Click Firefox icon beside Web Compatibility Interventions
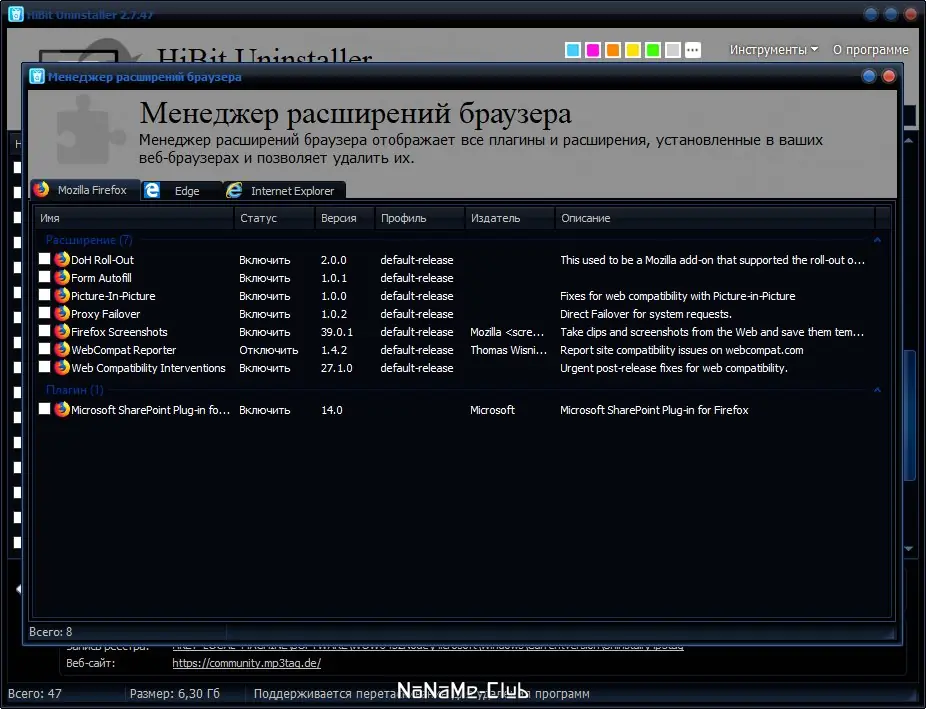The image size is (926, 709). click(x=62, y=367)
